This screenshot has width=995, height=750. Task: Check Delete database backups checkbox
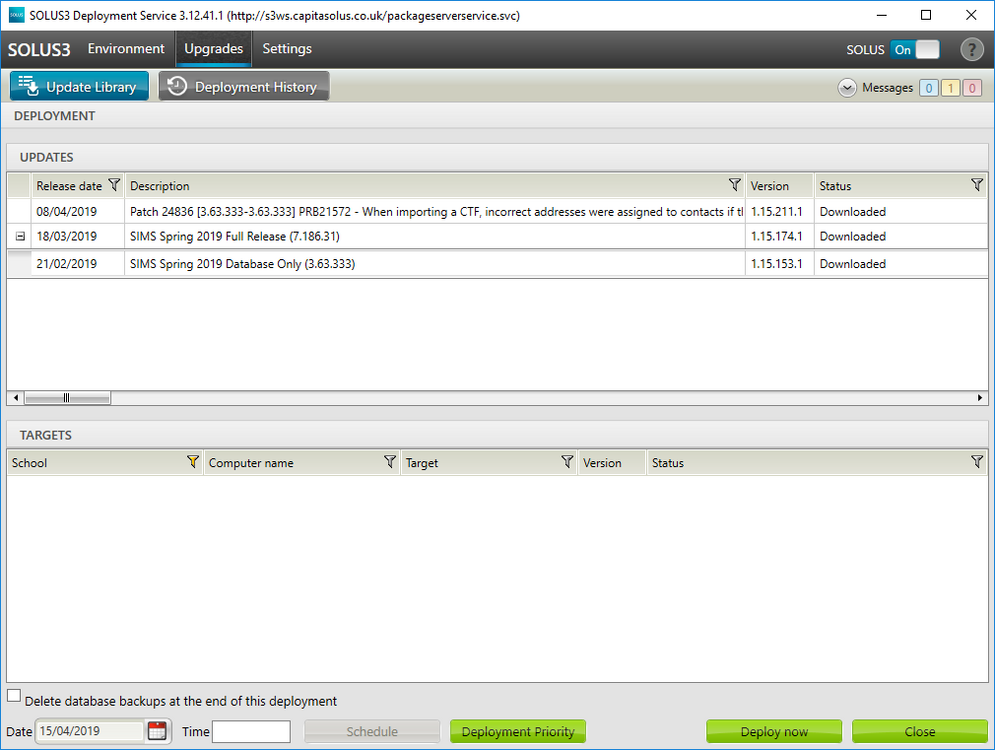14,695
